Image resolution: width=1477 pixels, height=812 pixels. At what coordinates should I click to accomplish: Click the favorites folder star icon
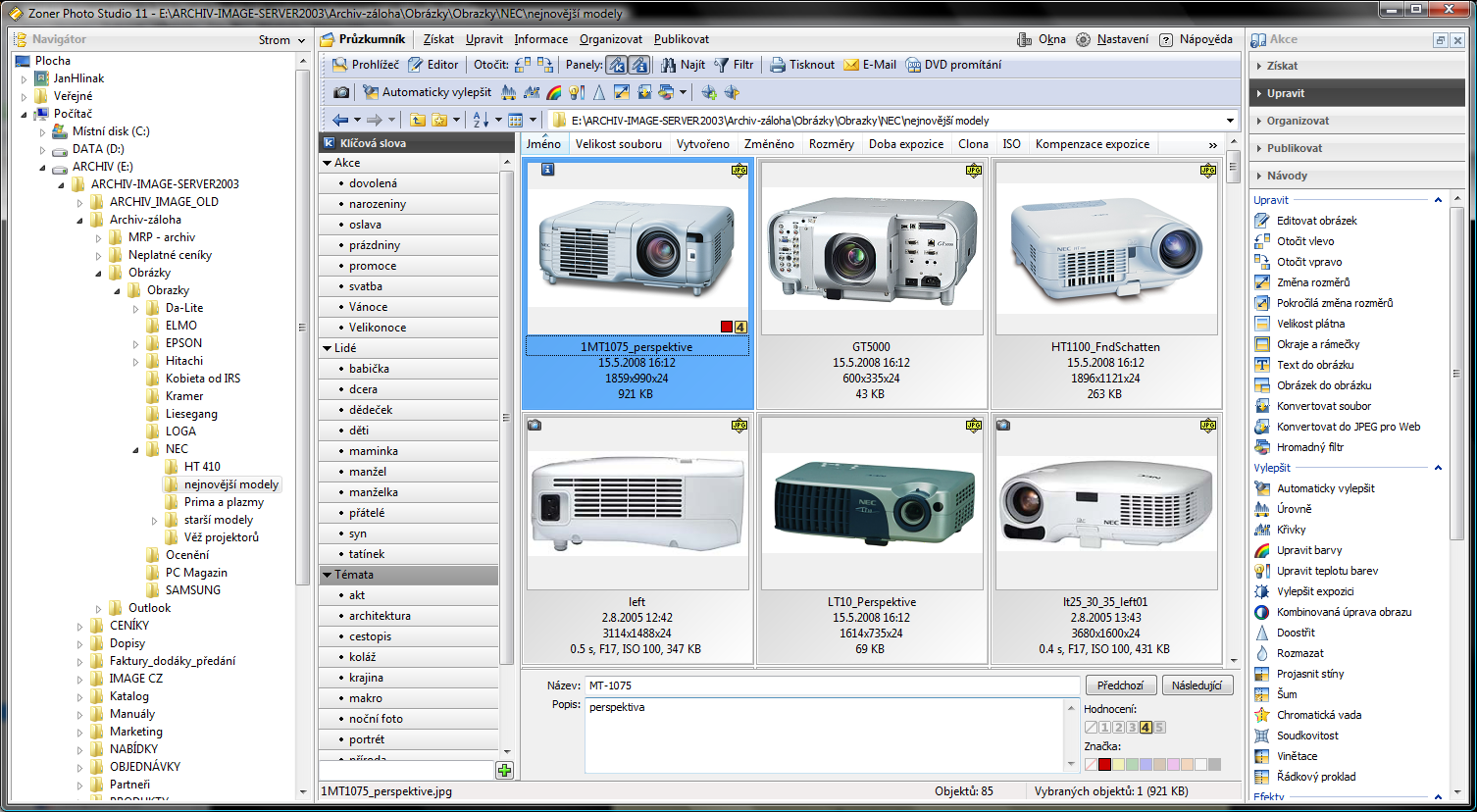439,120
